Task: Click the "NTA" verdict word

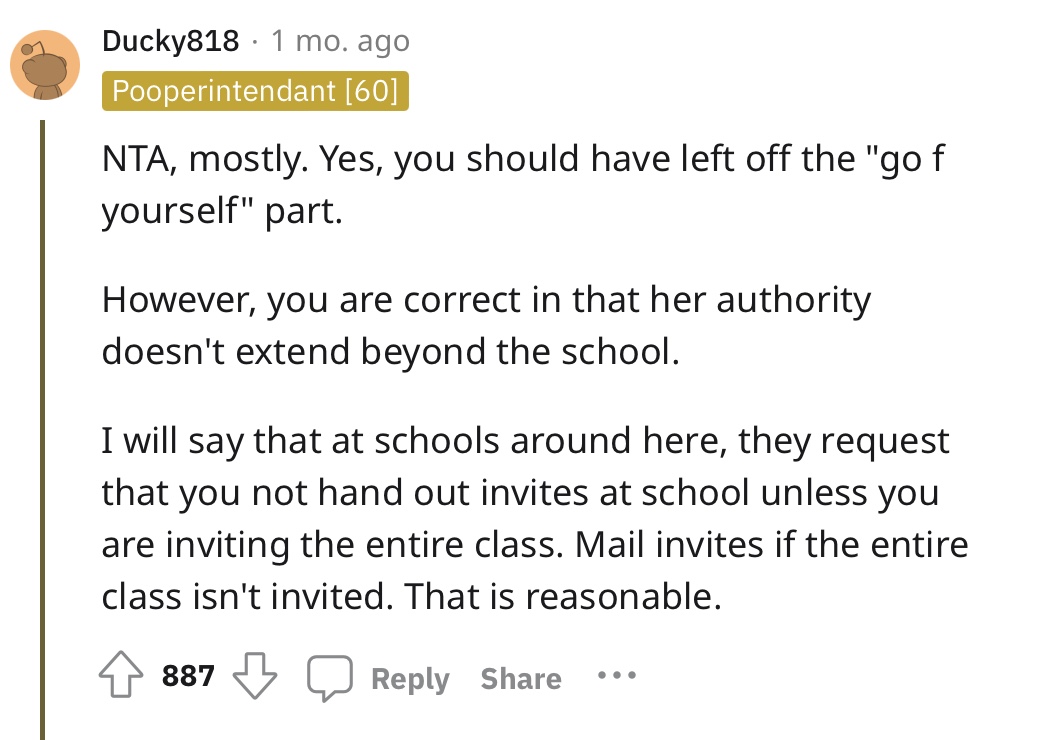Action: [x=139, y=159]
